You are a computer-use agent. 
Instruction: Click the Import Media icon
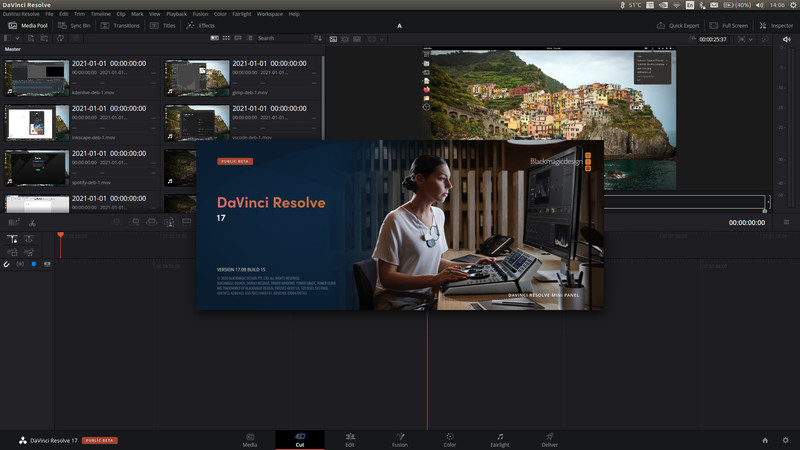pos(31,38)
